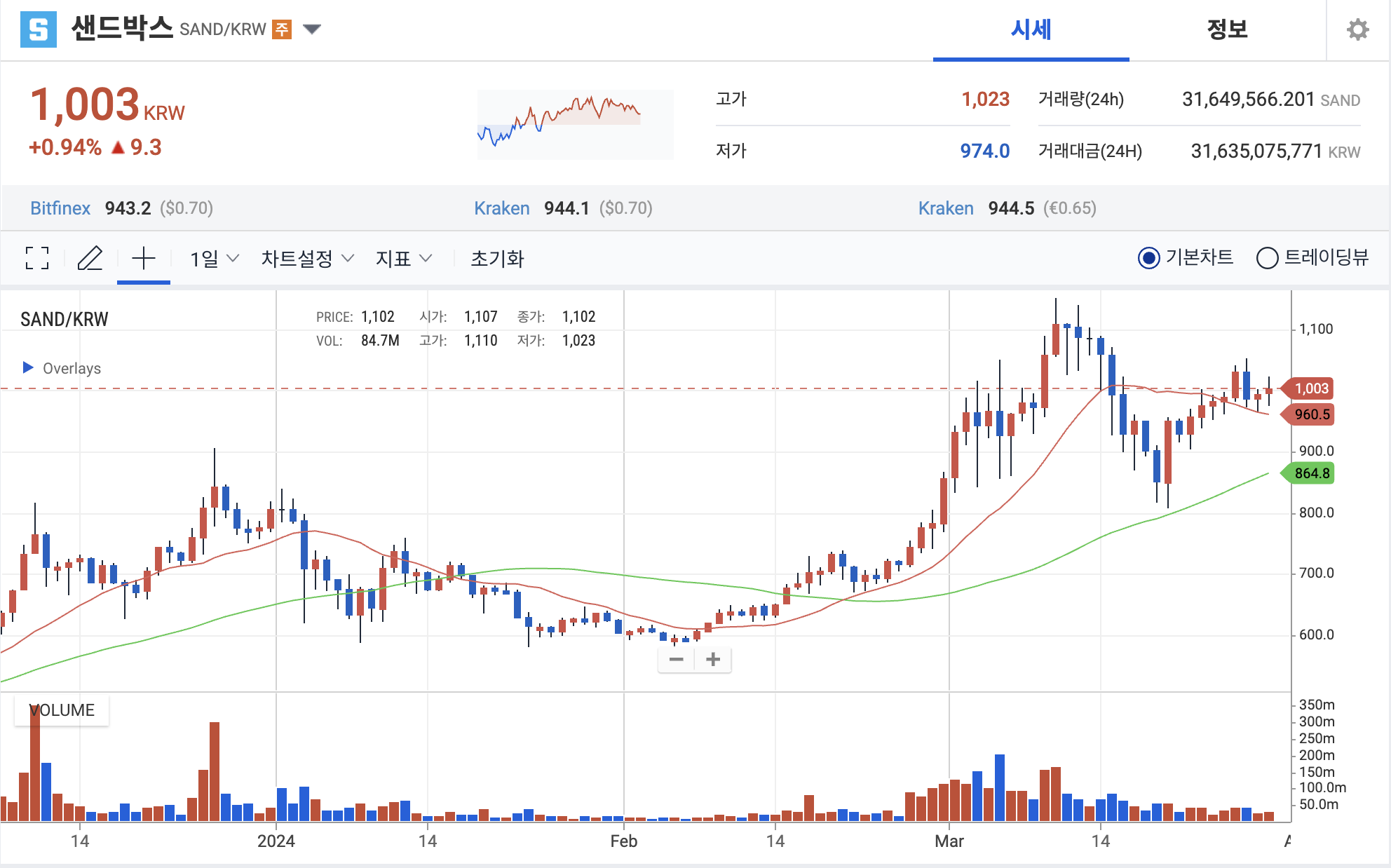The image size is (1391, 868).
Task: Open the 차트설정 dropdown
Action: coord(306,259)
